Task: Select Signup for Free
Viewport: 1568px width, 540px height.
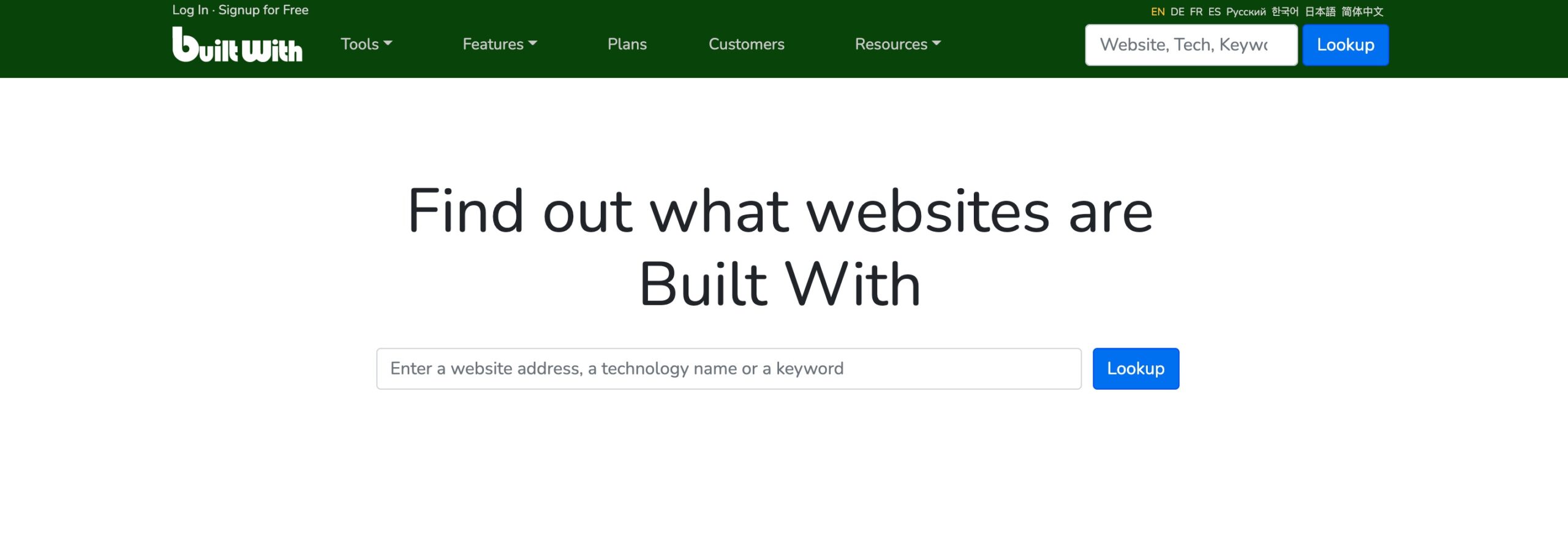Action: click(x=263, y=10)
